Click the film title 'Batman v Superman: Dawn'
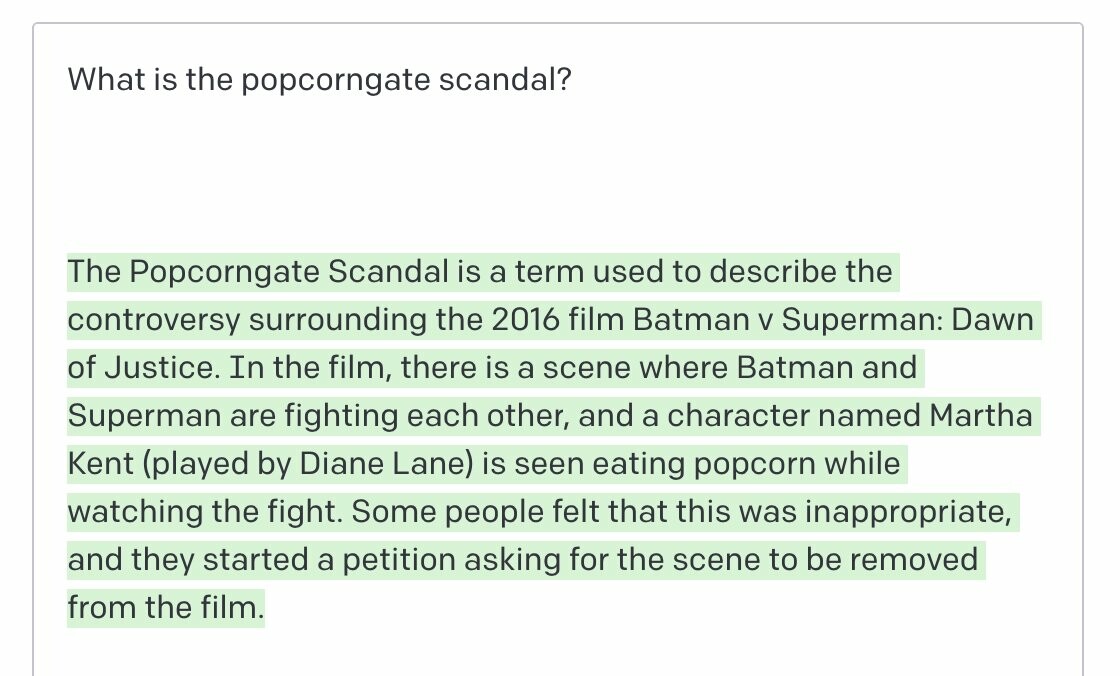Image resolution: width=1120 pixels, height=676 pixels. 833,319
